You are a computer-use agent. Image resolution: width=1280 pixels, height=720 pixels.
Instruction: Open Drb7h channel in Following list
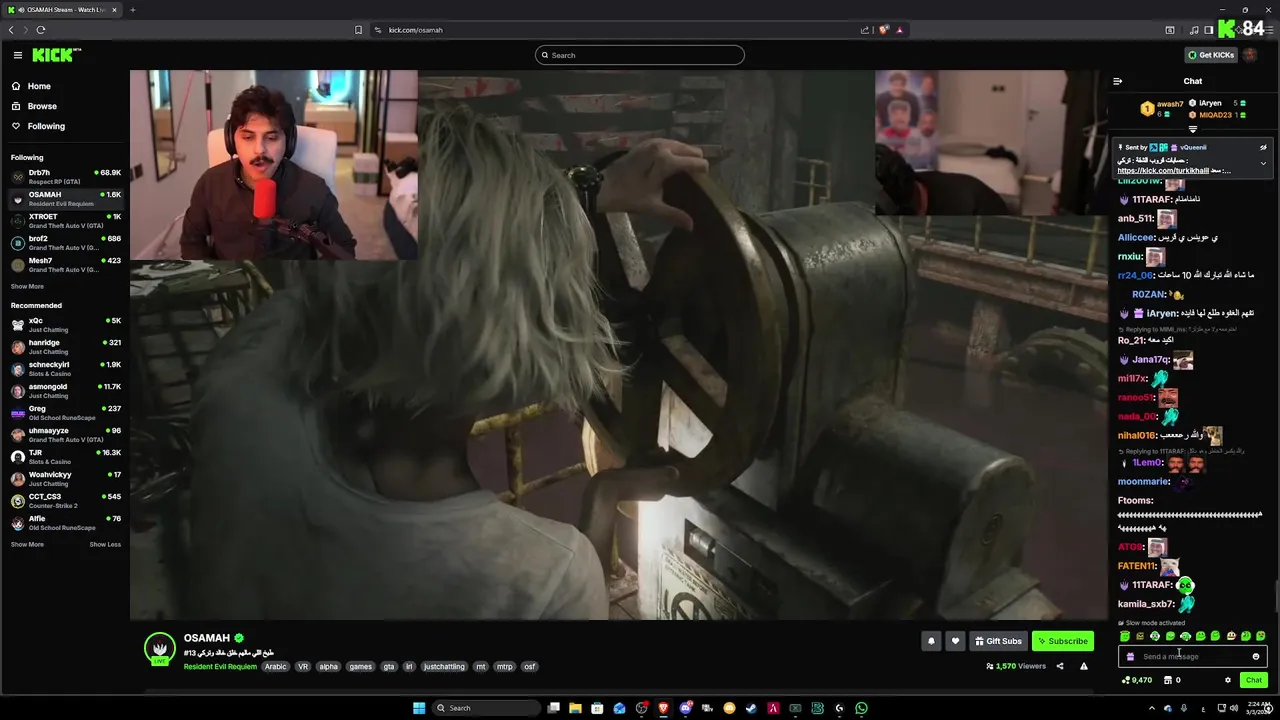pos(65,177)
